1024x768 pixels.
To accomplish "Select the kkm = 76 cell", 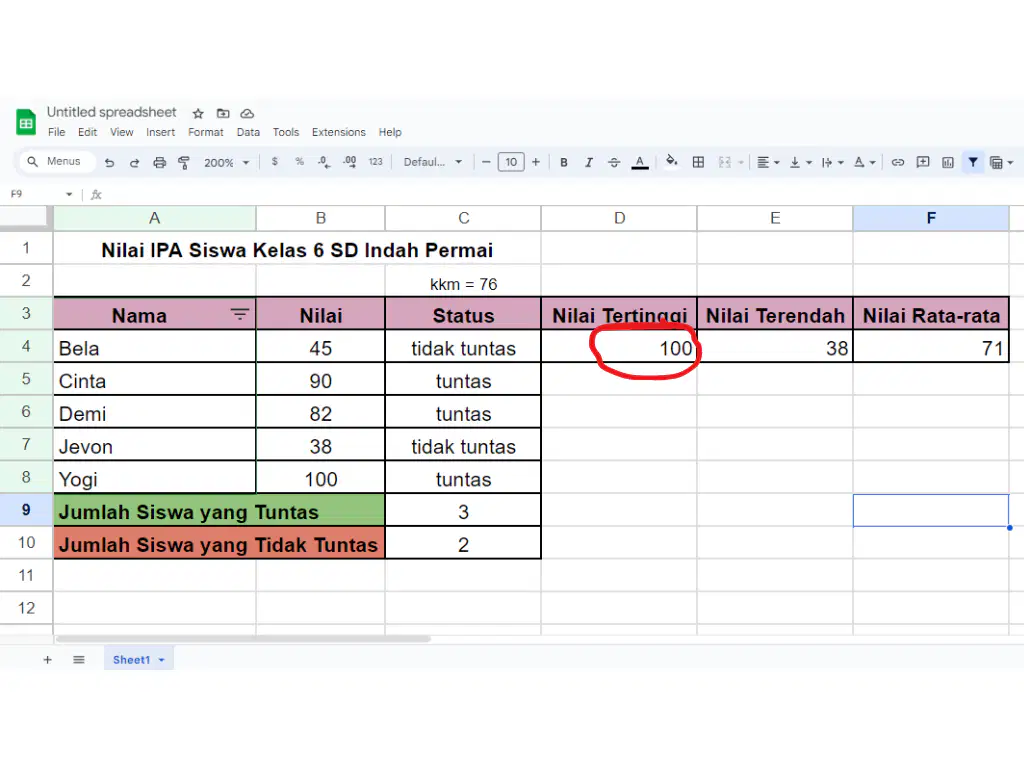I will coord(463,281).
